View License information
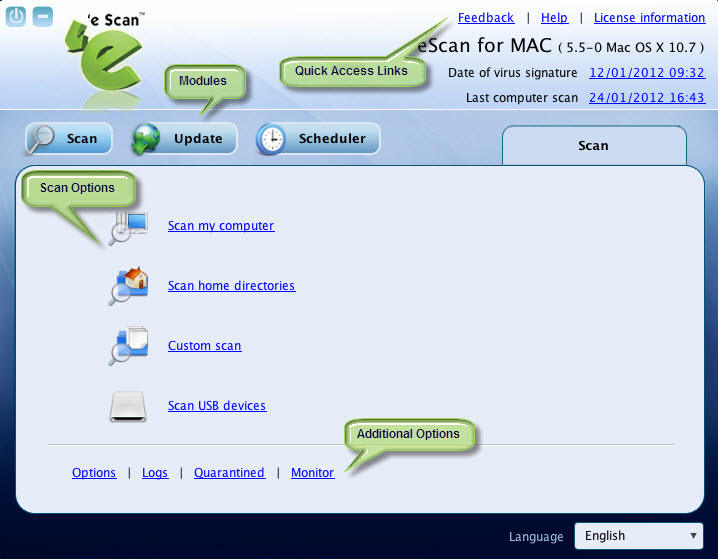 coord(649,18)
